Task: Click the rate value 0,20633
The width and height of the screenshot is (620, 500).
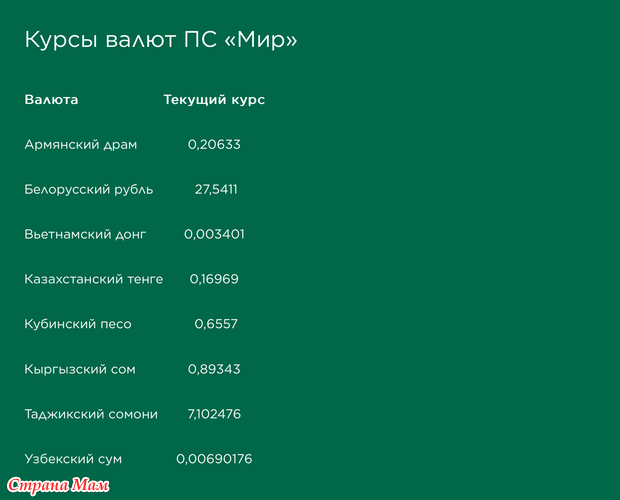Action: pos(214,145)
